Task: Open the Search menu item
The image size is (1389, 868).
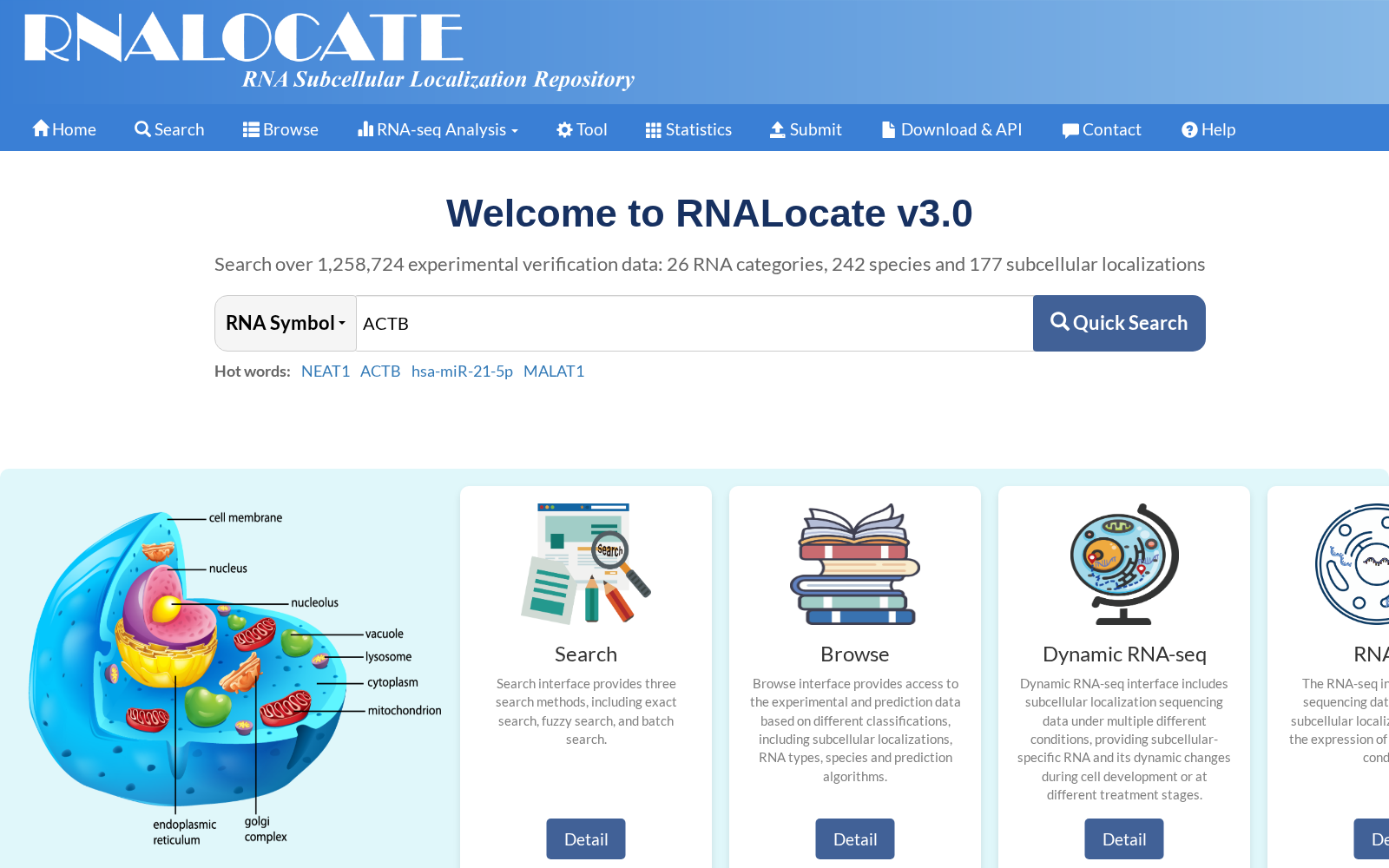Action: pyautogui.click(x=169, y=129)
